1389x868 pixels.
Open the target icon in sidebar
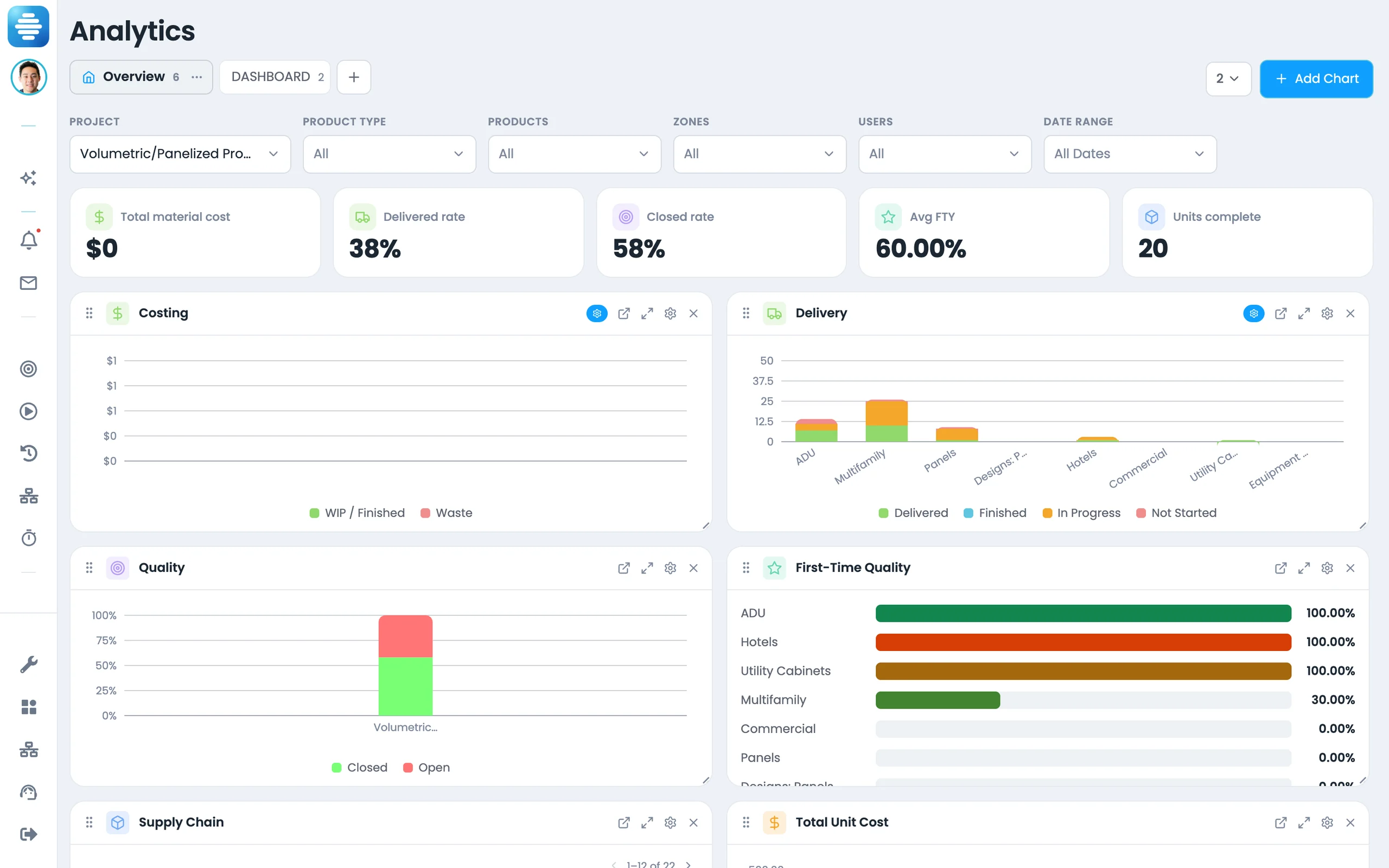(29, 368)
